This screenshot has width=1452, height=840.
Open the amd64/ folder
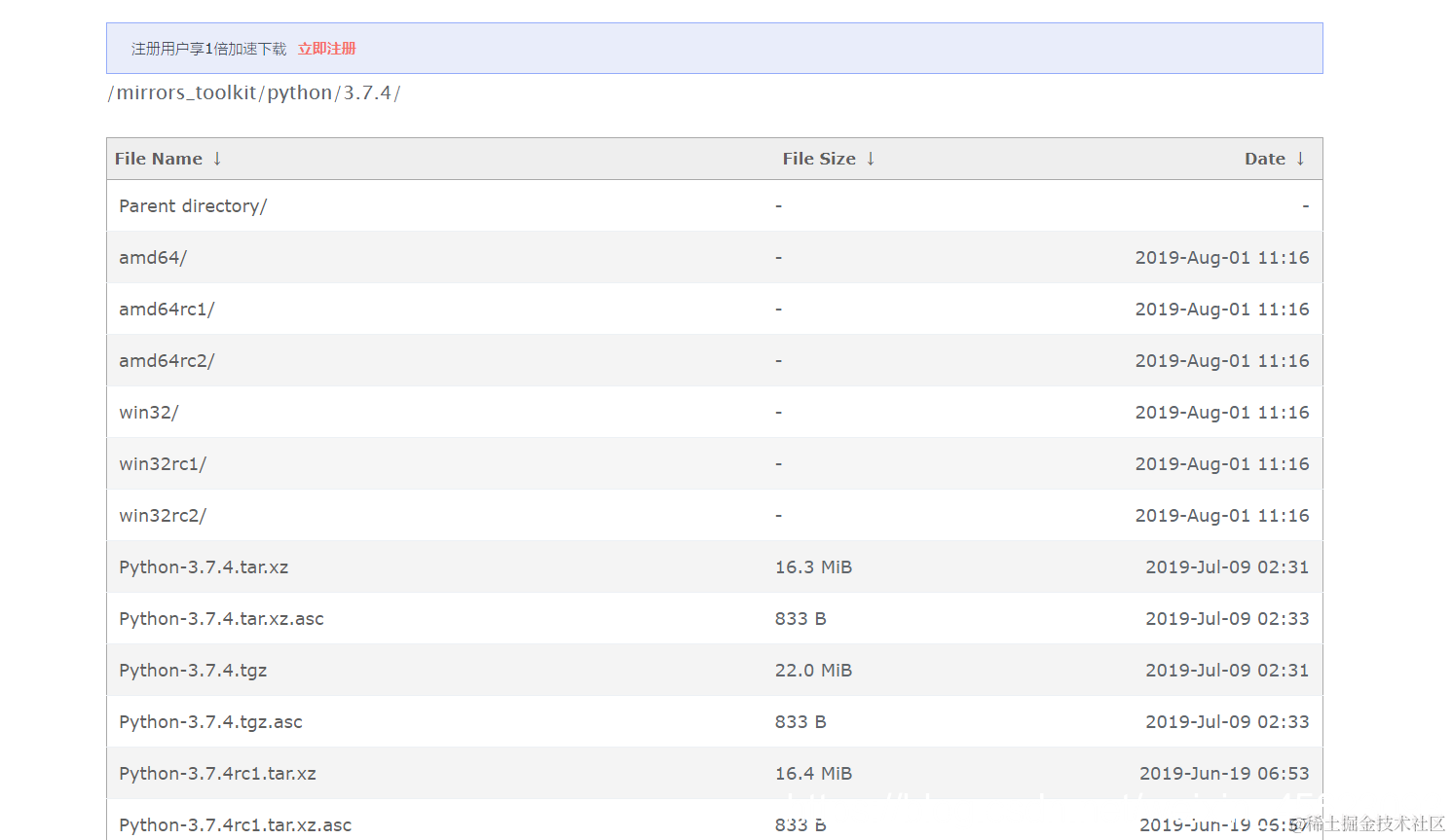(153, 258)
